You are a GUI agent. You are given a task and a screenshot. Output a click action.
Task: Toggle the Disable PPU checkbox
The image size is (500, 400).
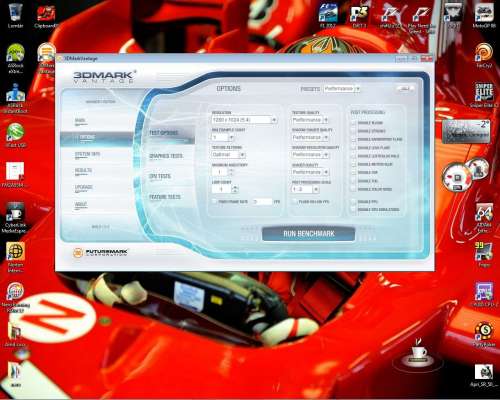pos(353,202)
